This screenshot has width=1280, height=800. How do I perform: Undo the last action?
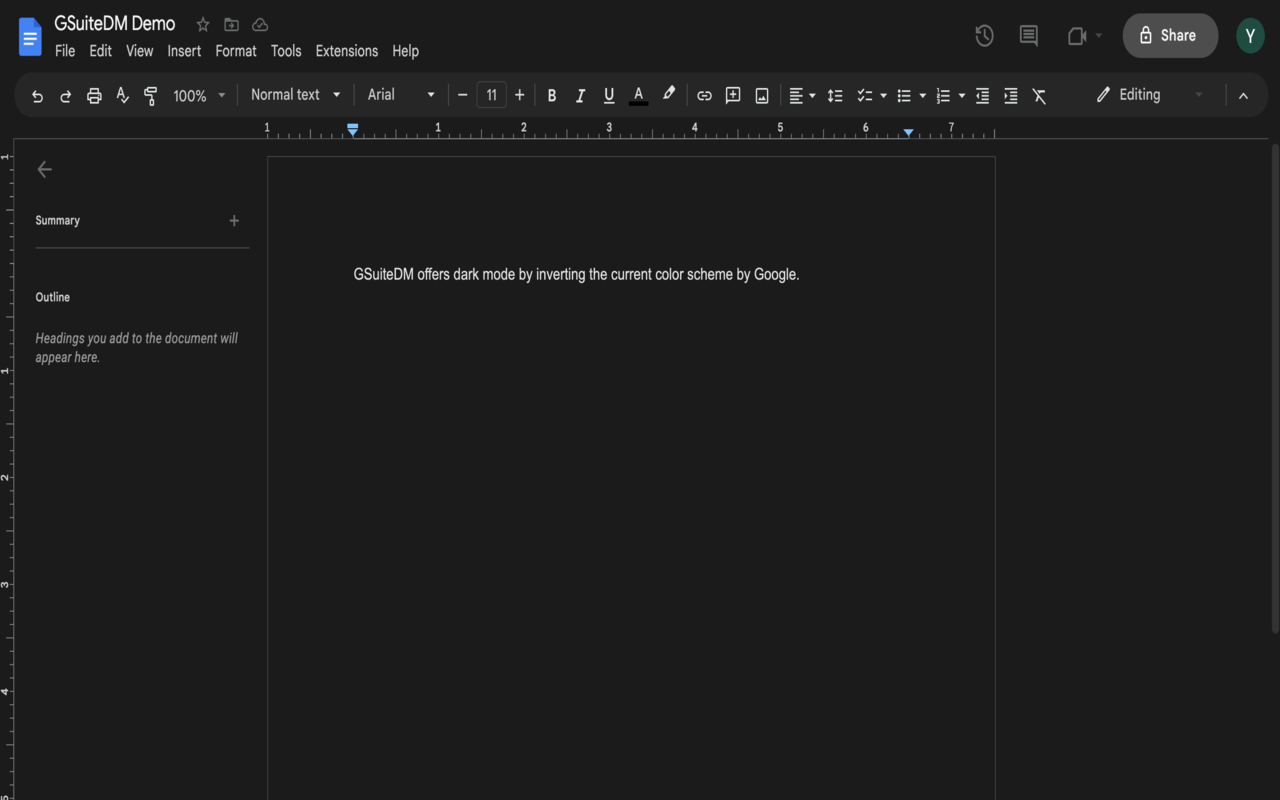(x=37, y=94)
